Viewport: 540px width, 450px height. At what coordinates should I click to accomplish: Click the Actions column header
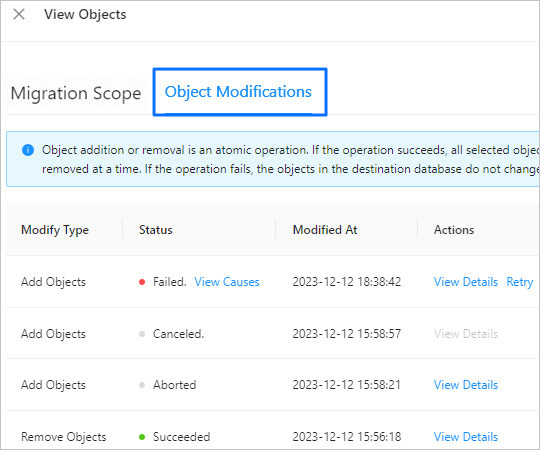454,230
